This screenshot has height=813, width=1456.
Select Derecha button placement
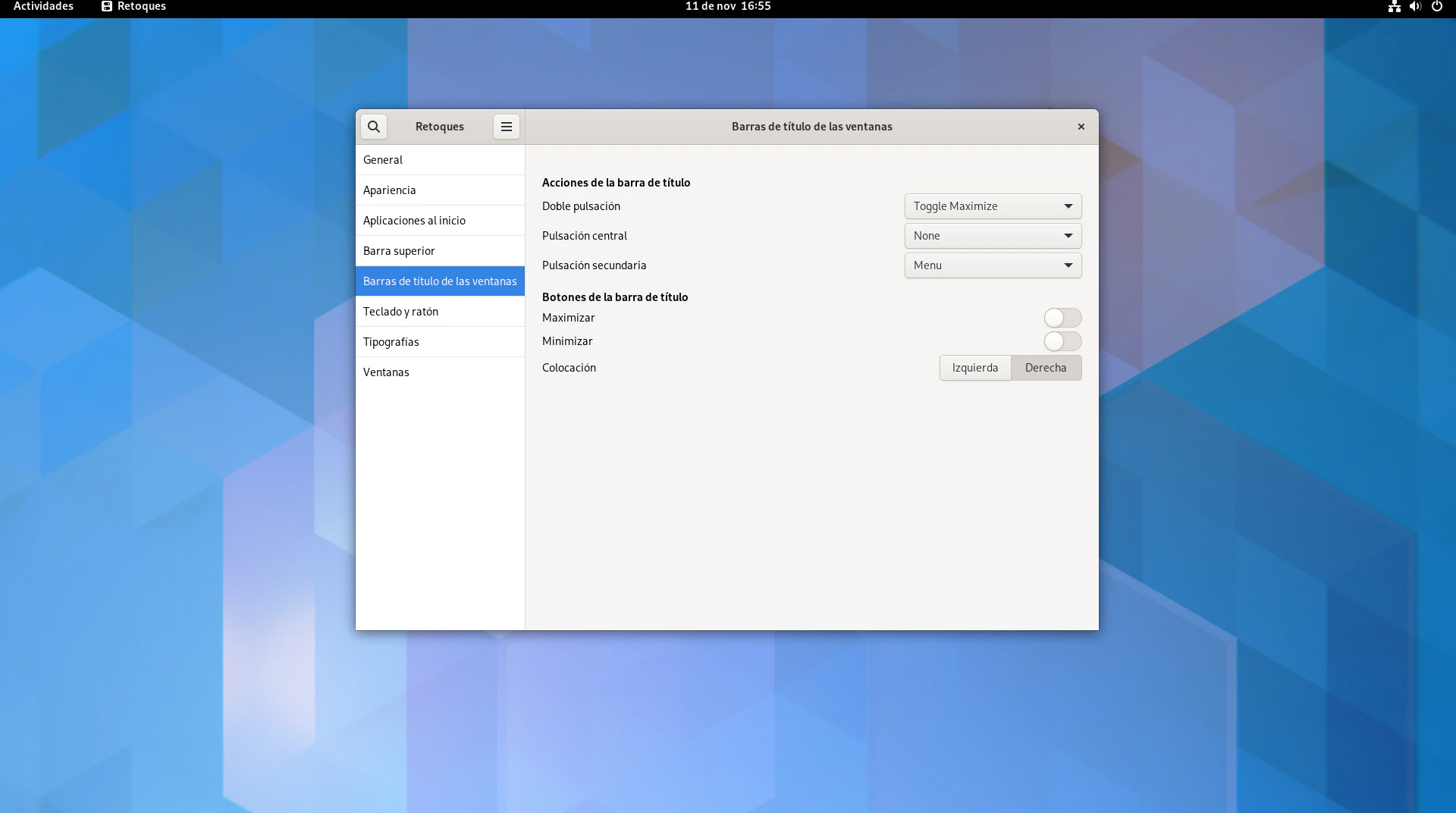(x=1046, y=368)
